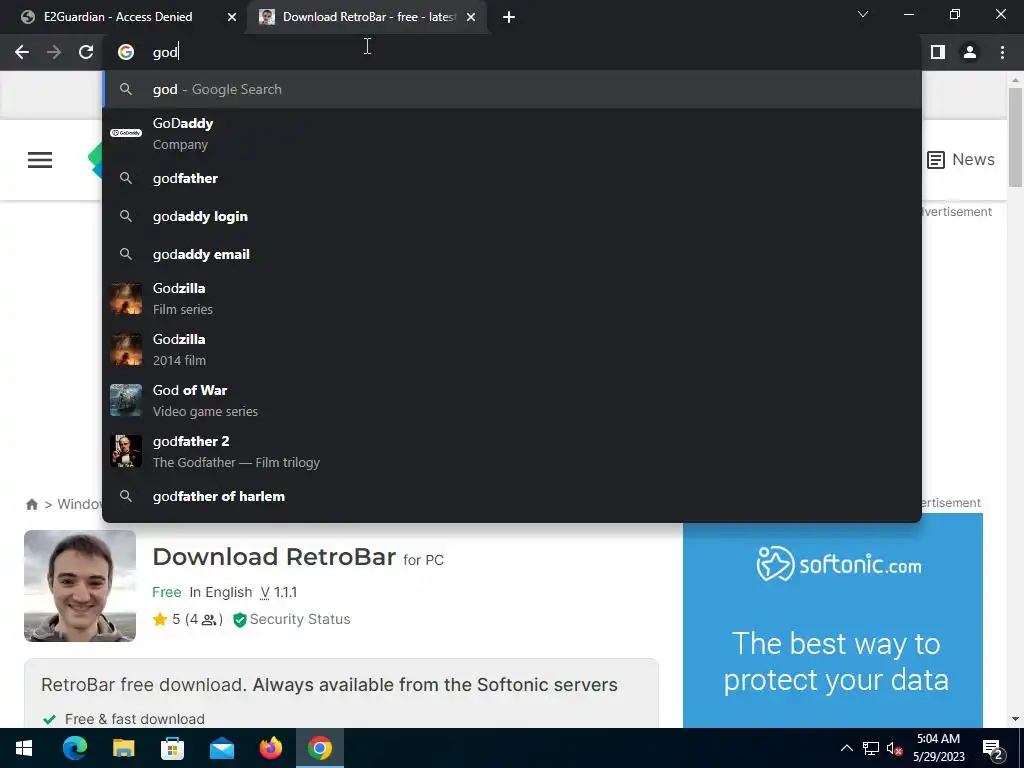This screenshot has height=768, width=1024.
Task: Click the RetroBar app thumbnail image
Action: point(80,586)
